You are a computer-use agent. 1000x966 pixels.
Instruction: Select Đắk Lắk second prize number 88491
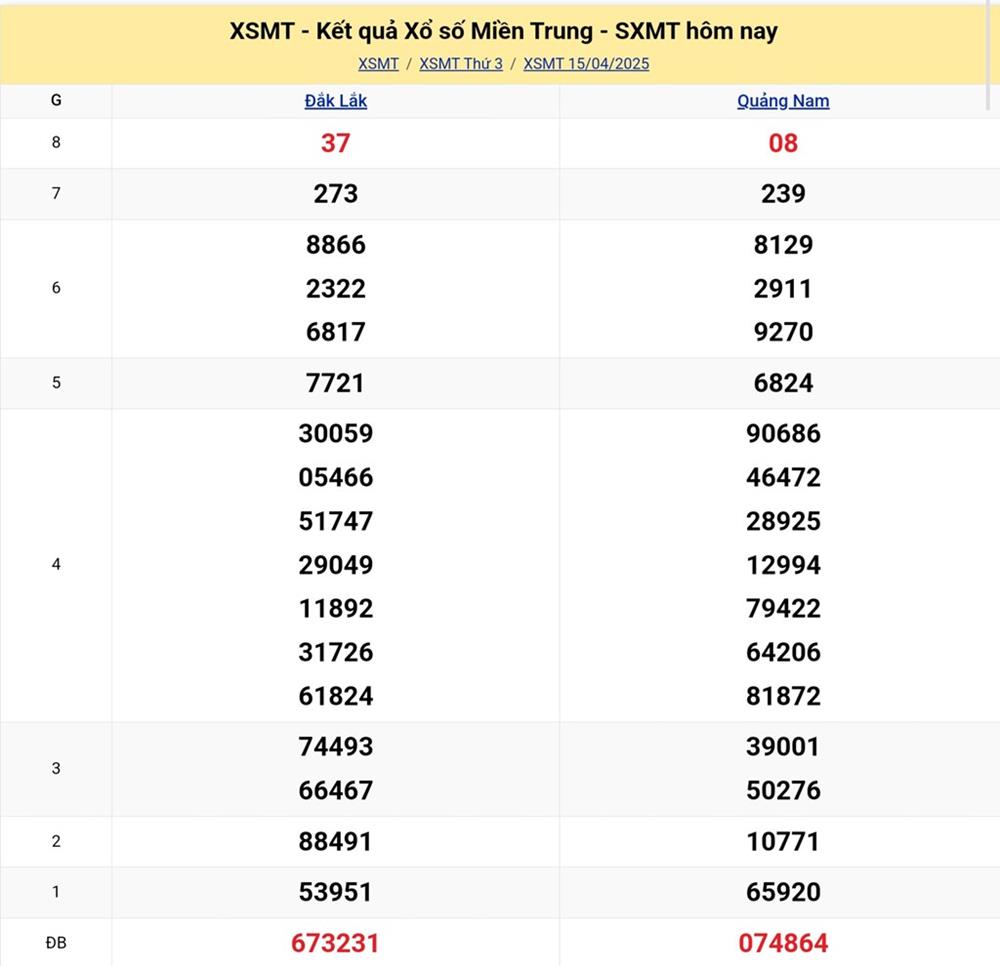(x=335, y=842)
